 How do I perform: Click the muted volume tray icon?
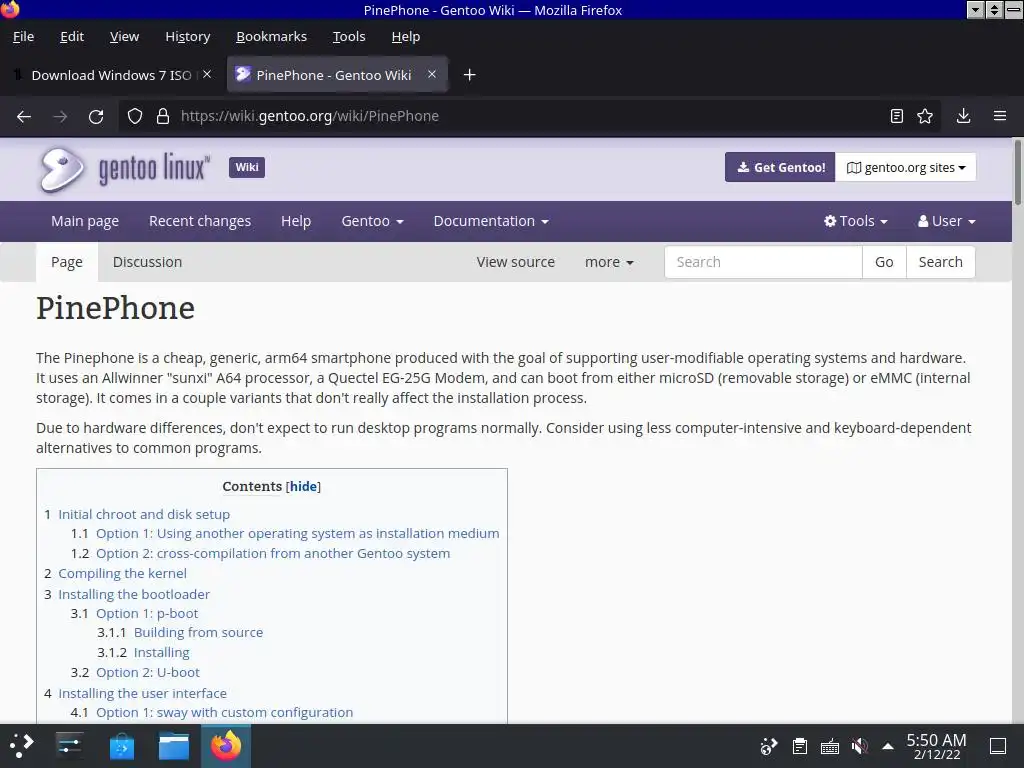(x=859, y=746)
